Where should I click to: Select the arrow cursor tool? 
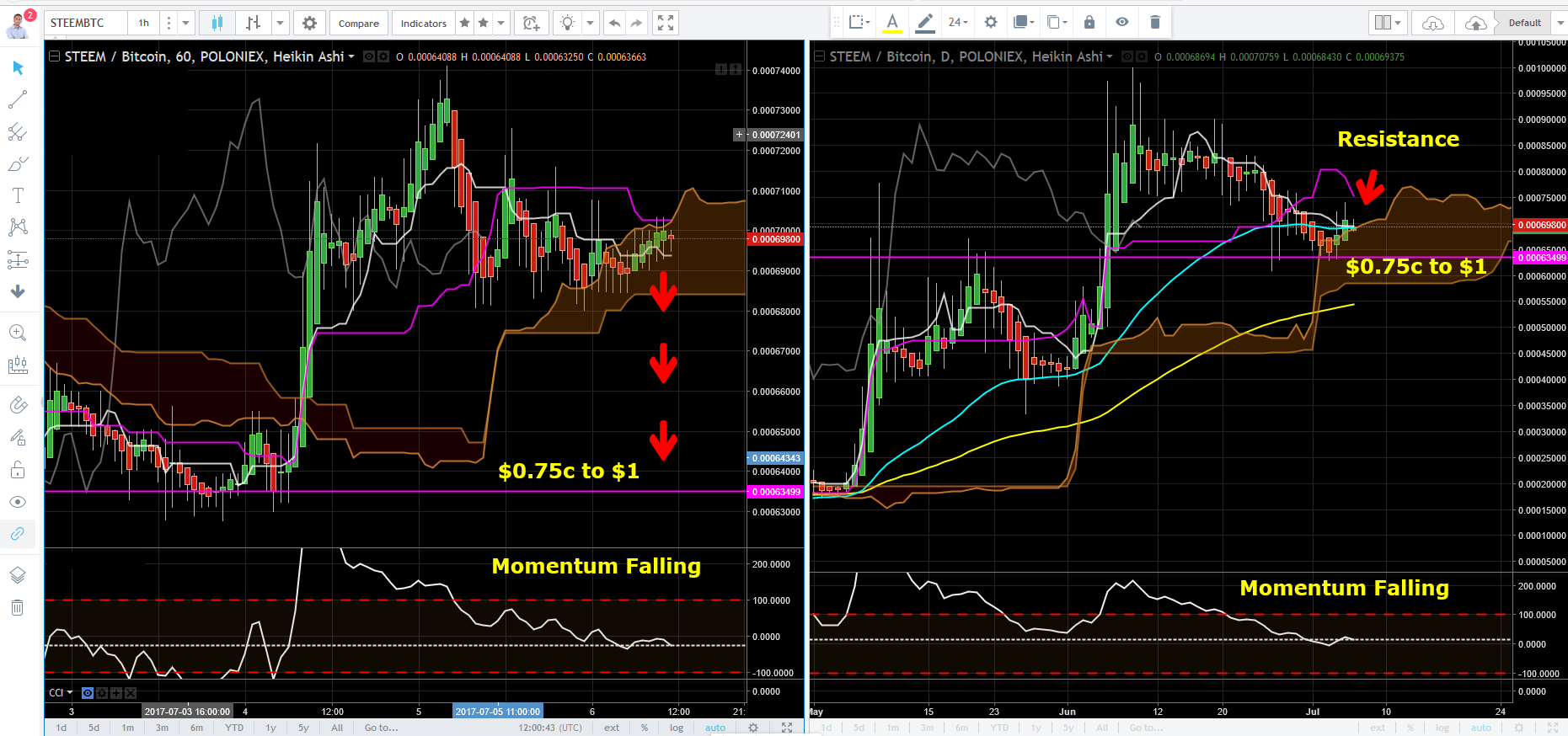click(18, 67)
